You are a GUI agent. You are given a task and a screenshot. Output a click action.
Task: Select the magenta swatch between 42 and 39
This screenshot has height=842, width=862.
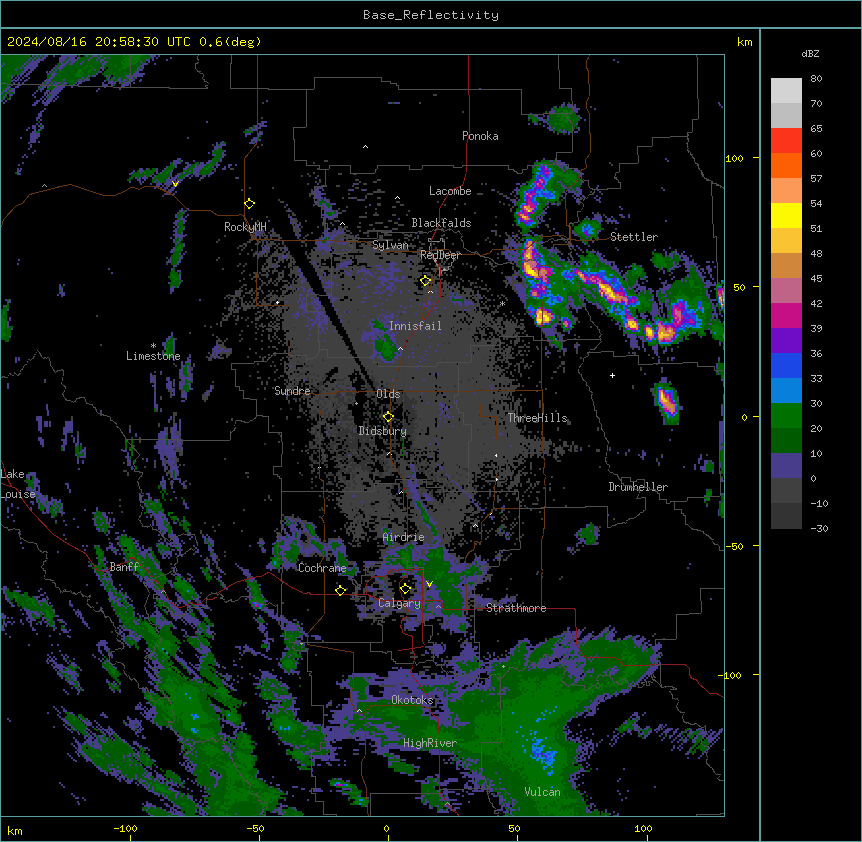click(786, 315)
